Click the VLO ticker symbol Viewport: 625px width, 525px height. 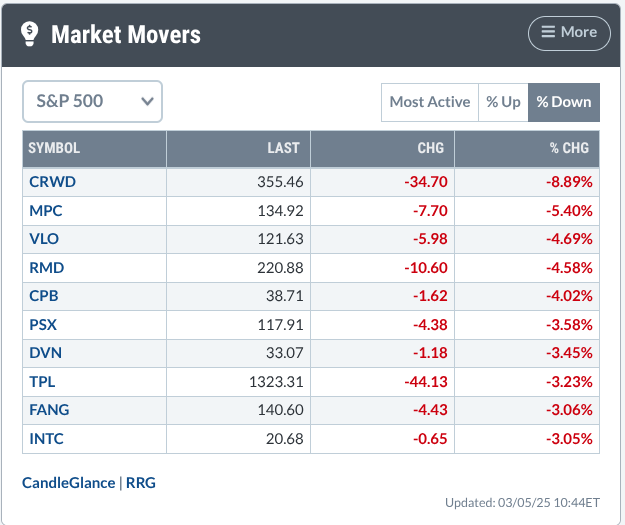[44, 239]
